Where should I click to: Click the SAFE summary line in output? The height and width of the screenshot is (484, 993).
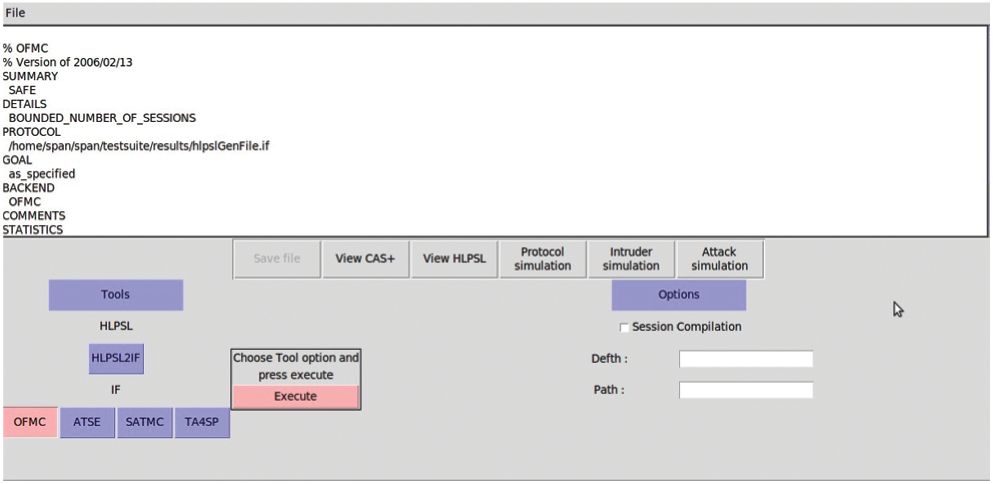(x=22, y=90)
